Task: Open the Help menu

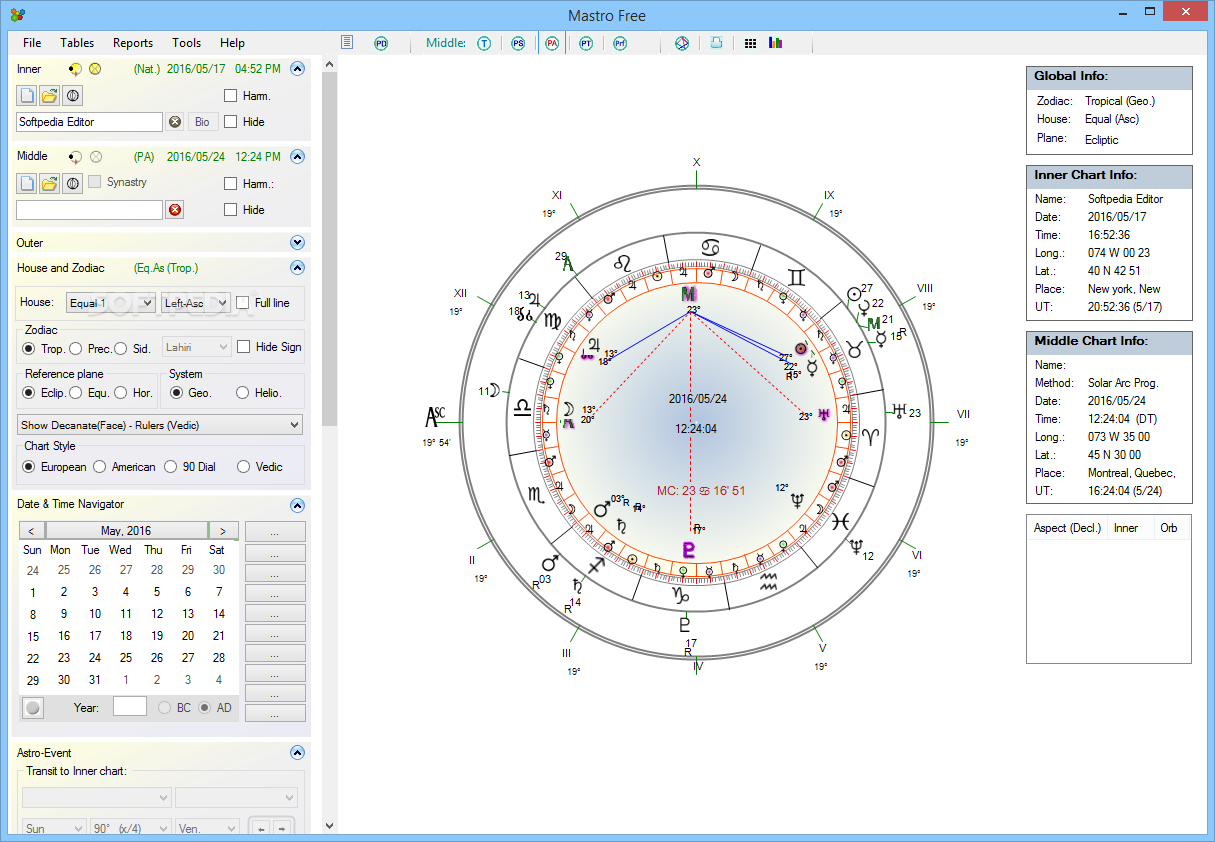Action: pos(232,43)
